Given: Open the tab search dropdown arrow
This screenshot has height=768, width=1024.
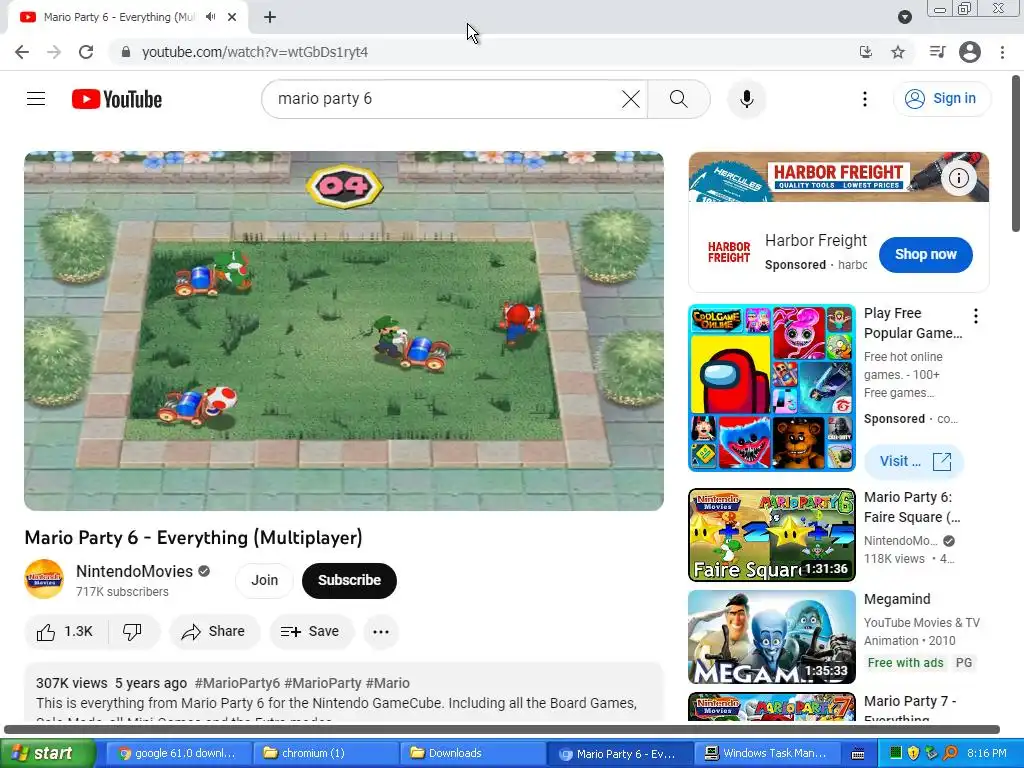Looking at the screenshot, I should [x=904, y=17].
